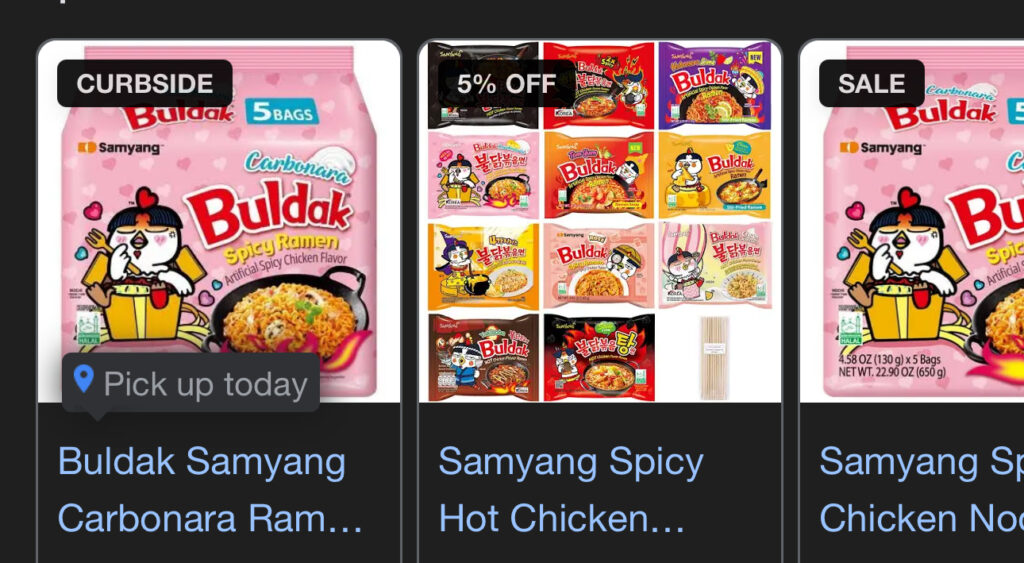Click the rightmost product image with SALE

(912, 221)
